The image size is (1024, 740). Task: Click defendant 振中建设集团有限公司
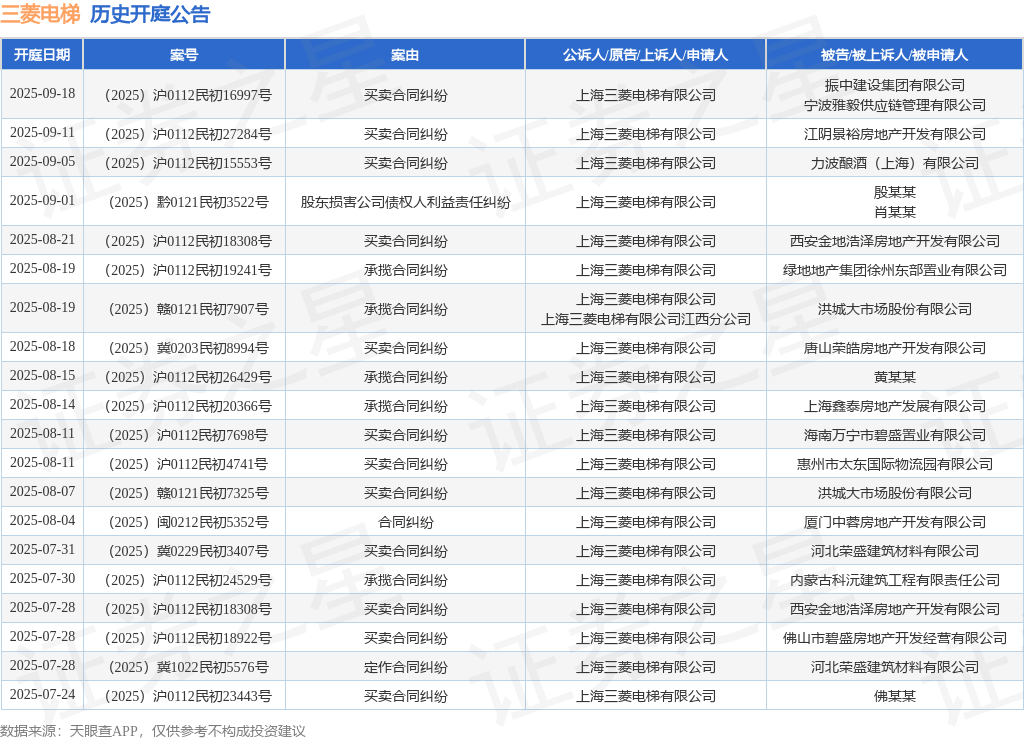coord(895,85)
